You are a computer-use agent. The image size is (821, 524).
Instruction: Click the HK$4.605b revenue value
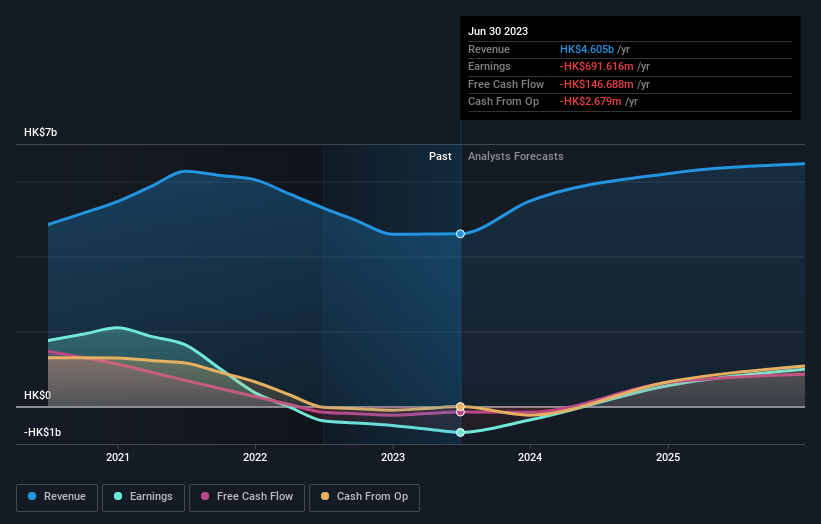point(587,49)
